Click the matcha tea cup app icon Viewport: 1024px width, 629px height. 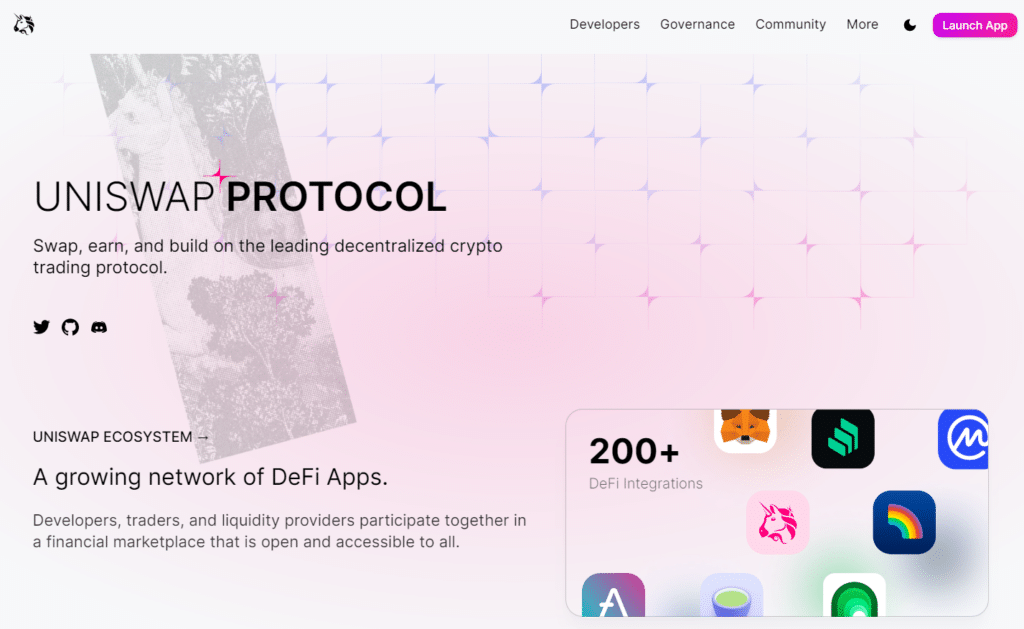(731, 595)
